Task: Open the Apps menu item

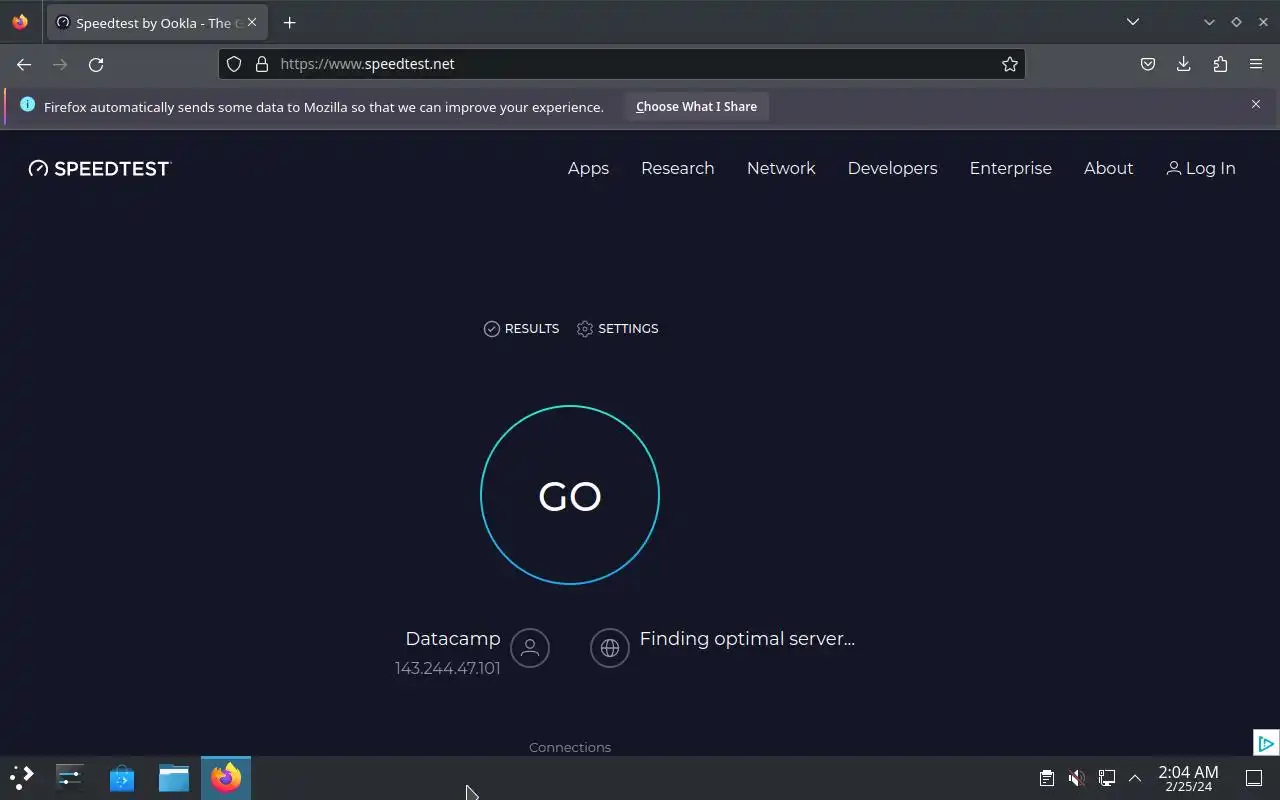Action: [588, 168]
